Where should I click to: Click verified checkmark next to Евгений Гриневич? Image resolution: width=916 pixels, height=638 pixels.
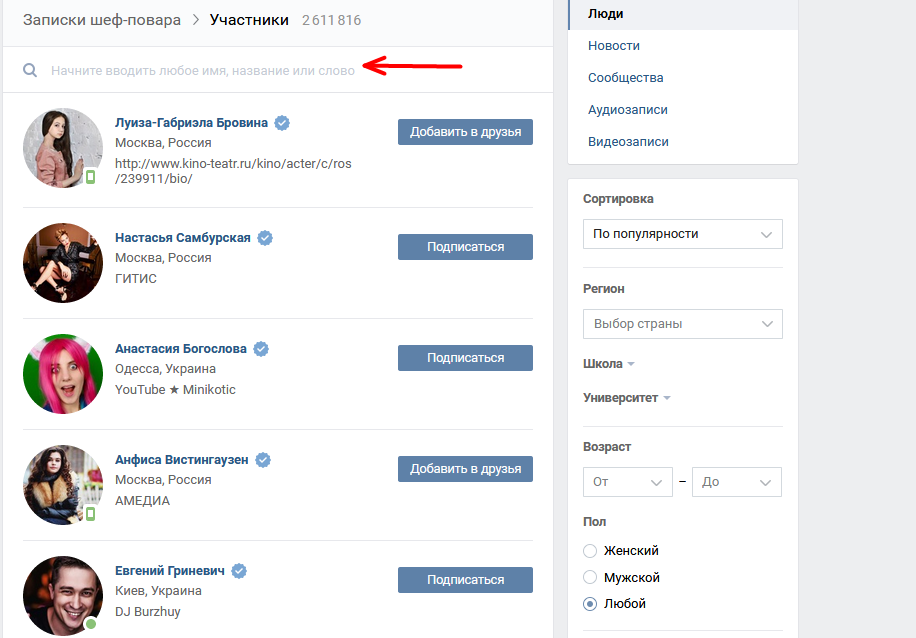coord(239,571)
